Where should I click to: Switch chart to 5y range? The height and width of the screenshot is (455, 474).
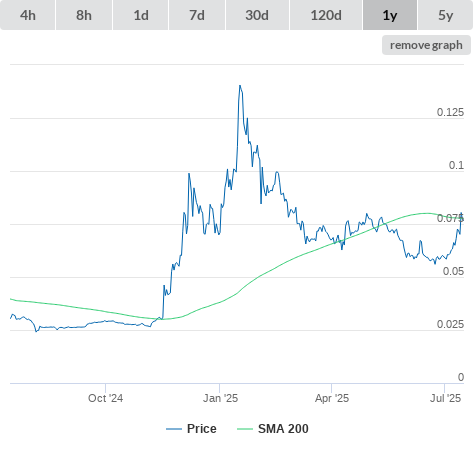click(x=445, y=15)
